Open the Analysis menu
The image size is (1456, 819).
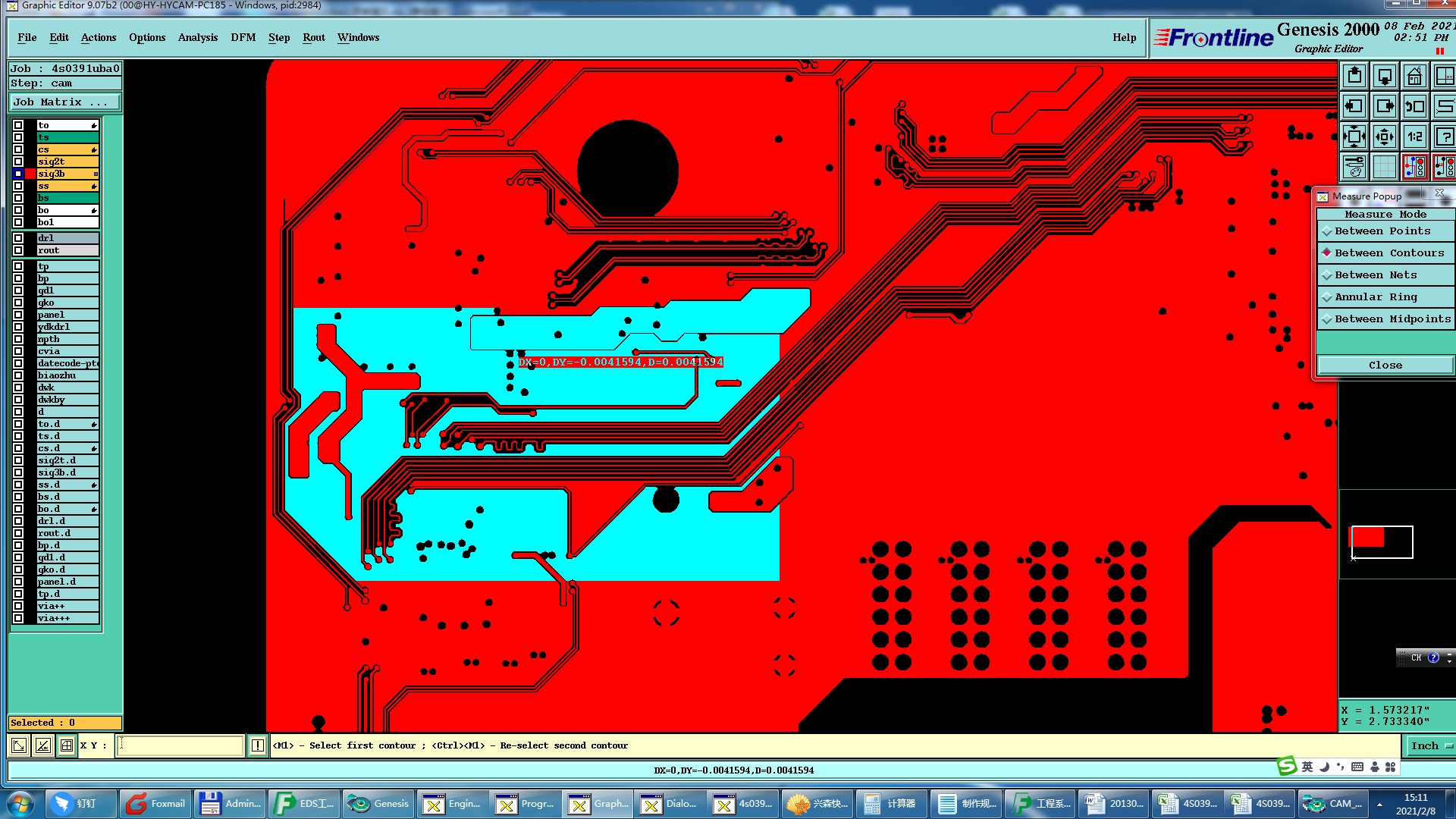coord(197,38)
